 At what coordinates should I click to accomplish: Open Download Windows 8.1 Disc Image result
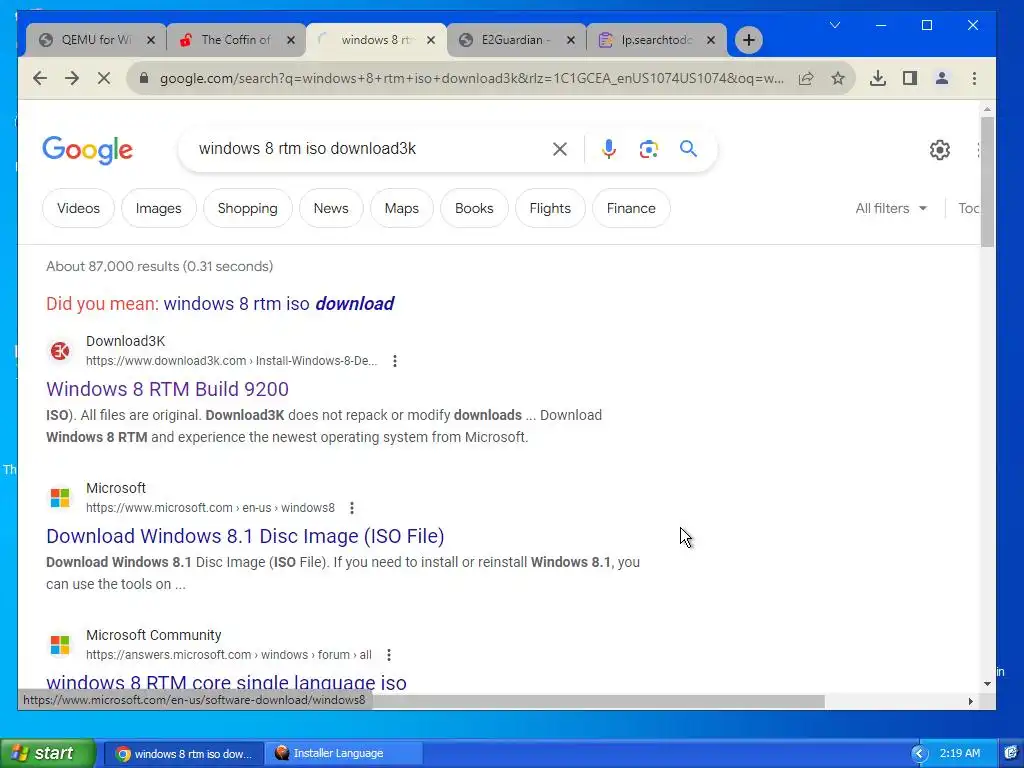coord(245,536)
